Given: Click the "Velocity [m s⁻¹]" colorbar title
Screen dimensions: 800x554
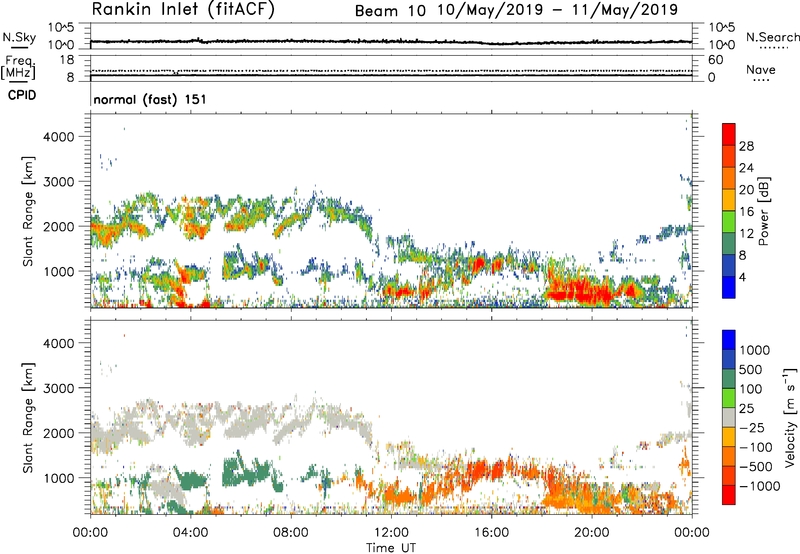Looking at the screenshot, I should 790,417.
